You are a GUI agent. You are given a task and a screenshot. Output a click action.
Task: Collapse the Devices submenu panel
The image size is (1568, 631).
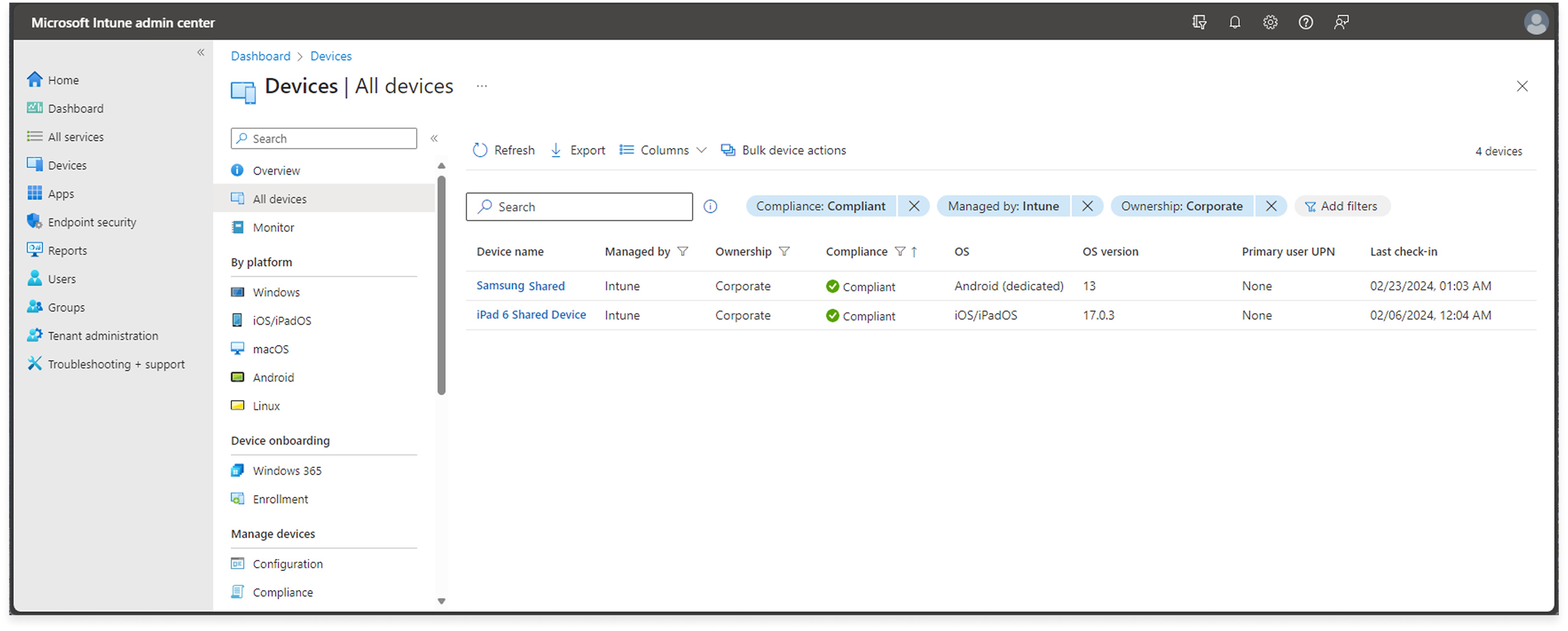pos(434,138)
